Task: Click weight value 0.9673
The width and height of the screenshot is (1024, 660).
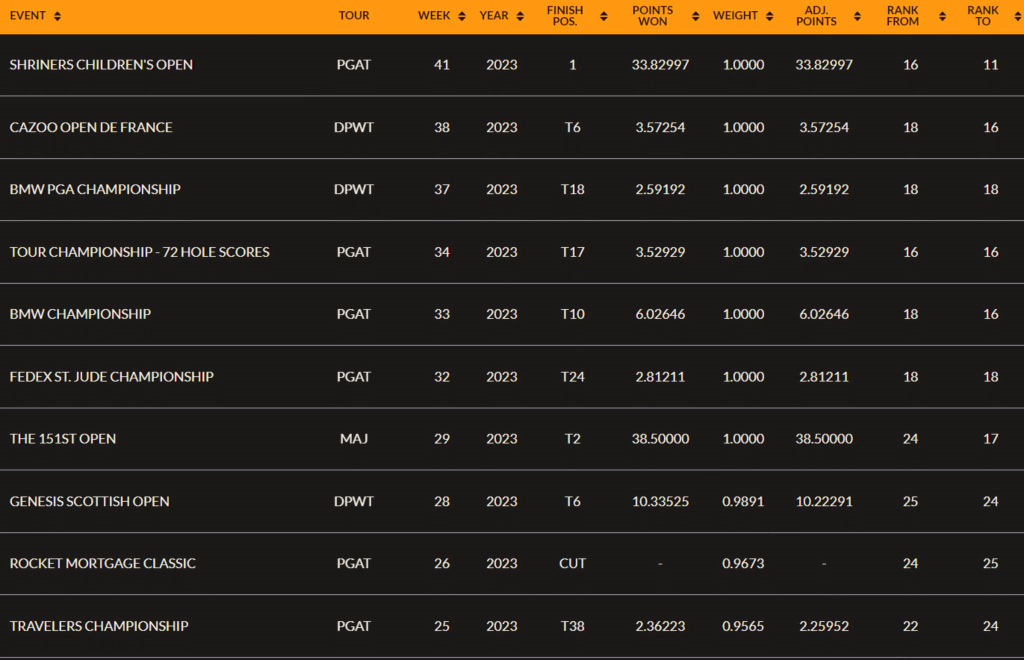Action: (x=743, y=563)
